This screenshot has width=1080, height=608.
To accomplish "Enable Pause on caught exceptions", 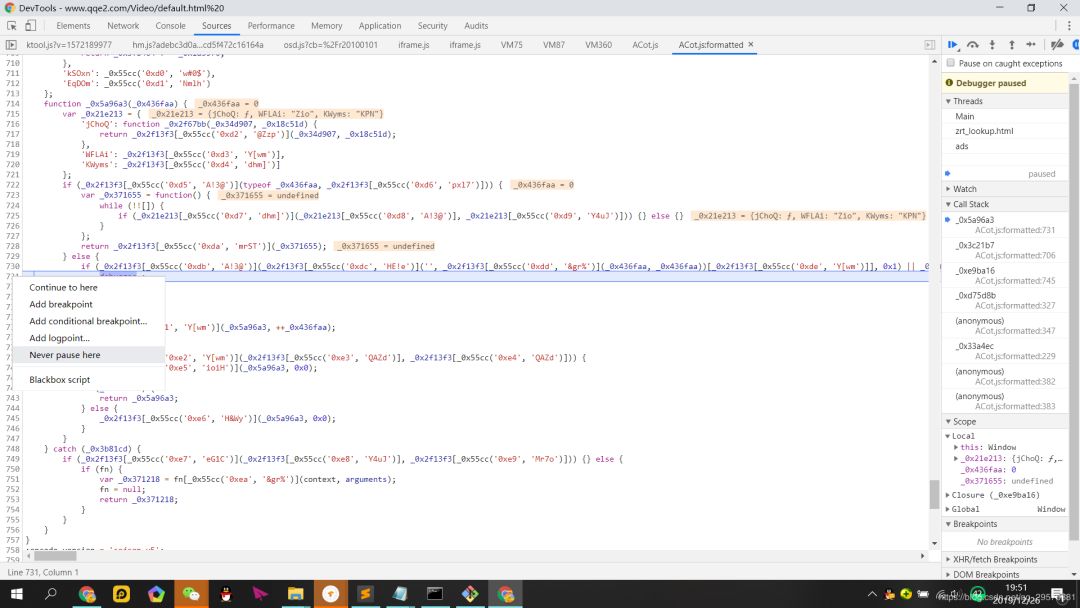I will click(x=951, y=63).
